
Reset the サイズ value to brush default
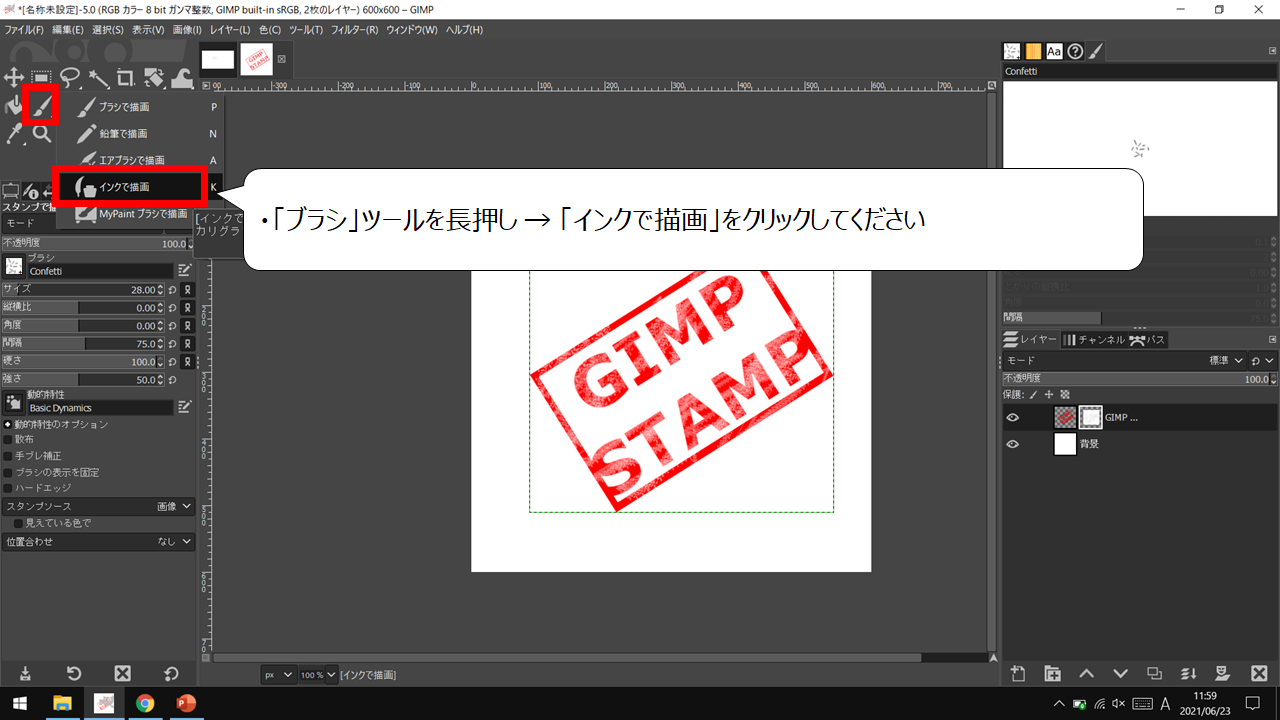coord(173,289)
